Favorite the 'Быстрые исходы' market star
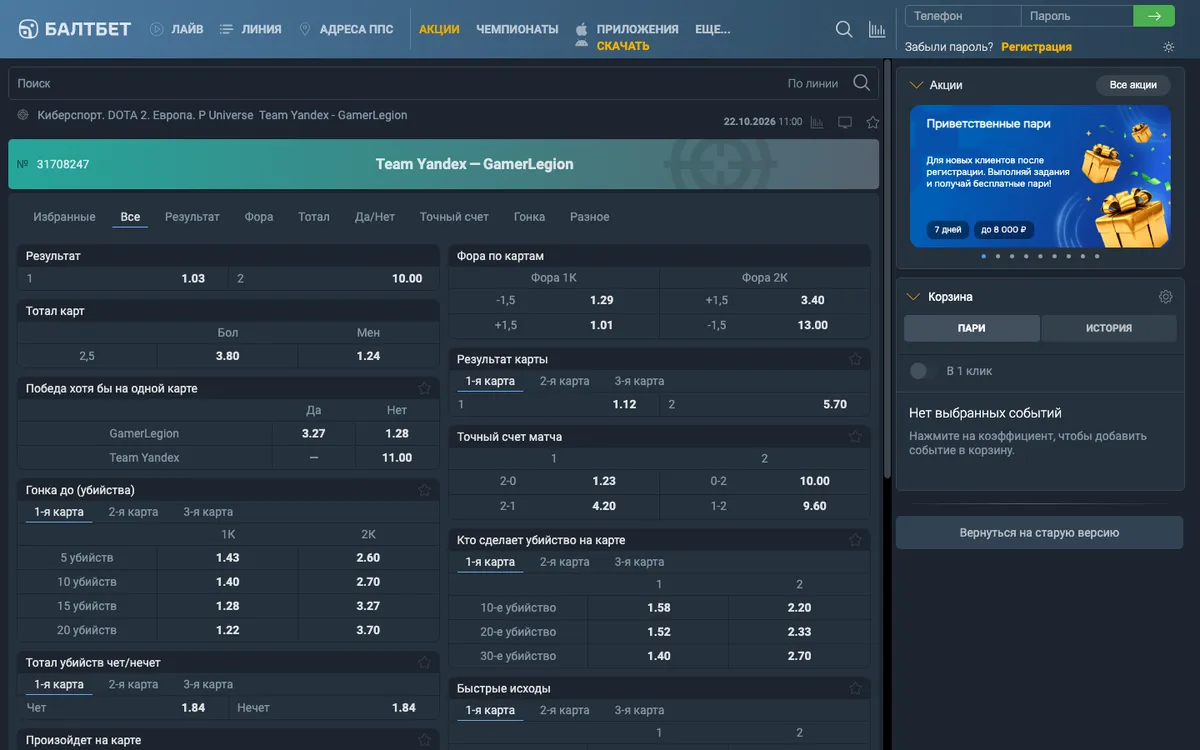Image resolution: width=1200 pixels, height=750 pixels. click(x=855, y=688)
